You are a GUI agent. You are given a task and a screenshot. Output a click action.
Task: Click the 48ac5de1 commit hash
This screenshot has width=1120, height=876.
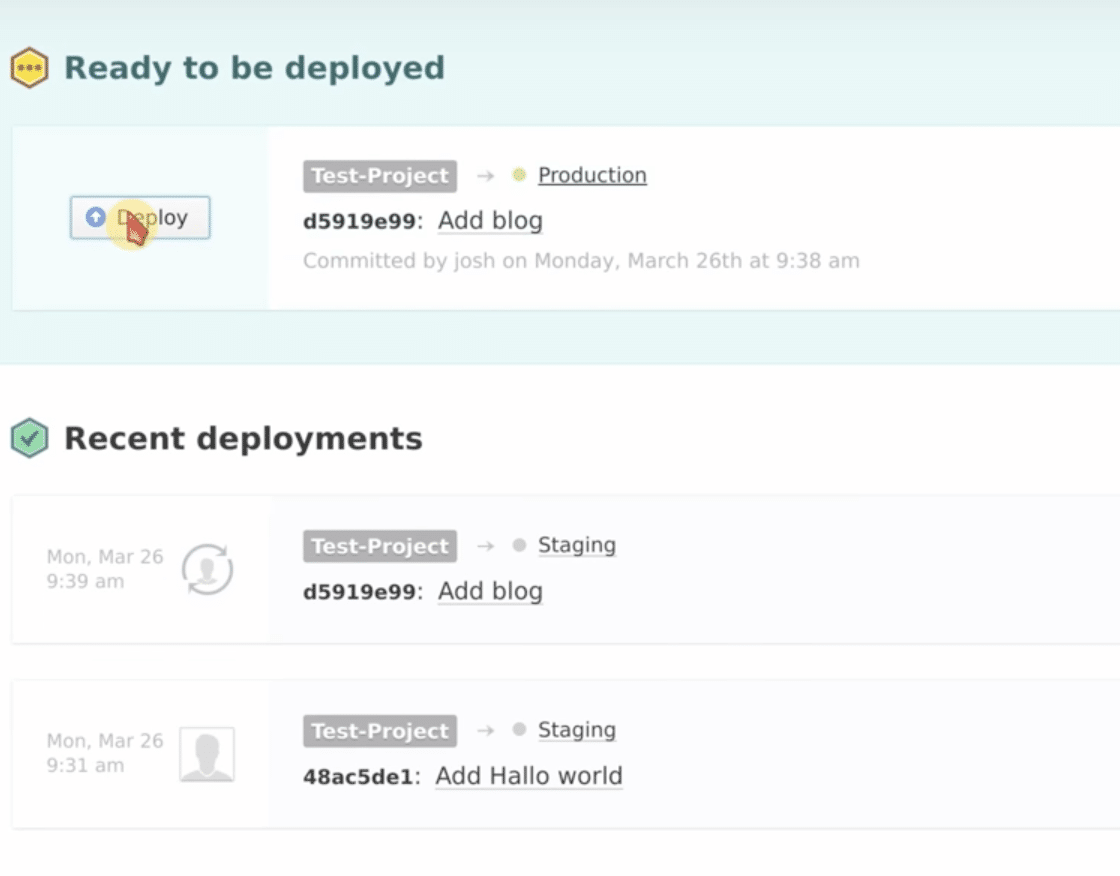tap(359, 777)
